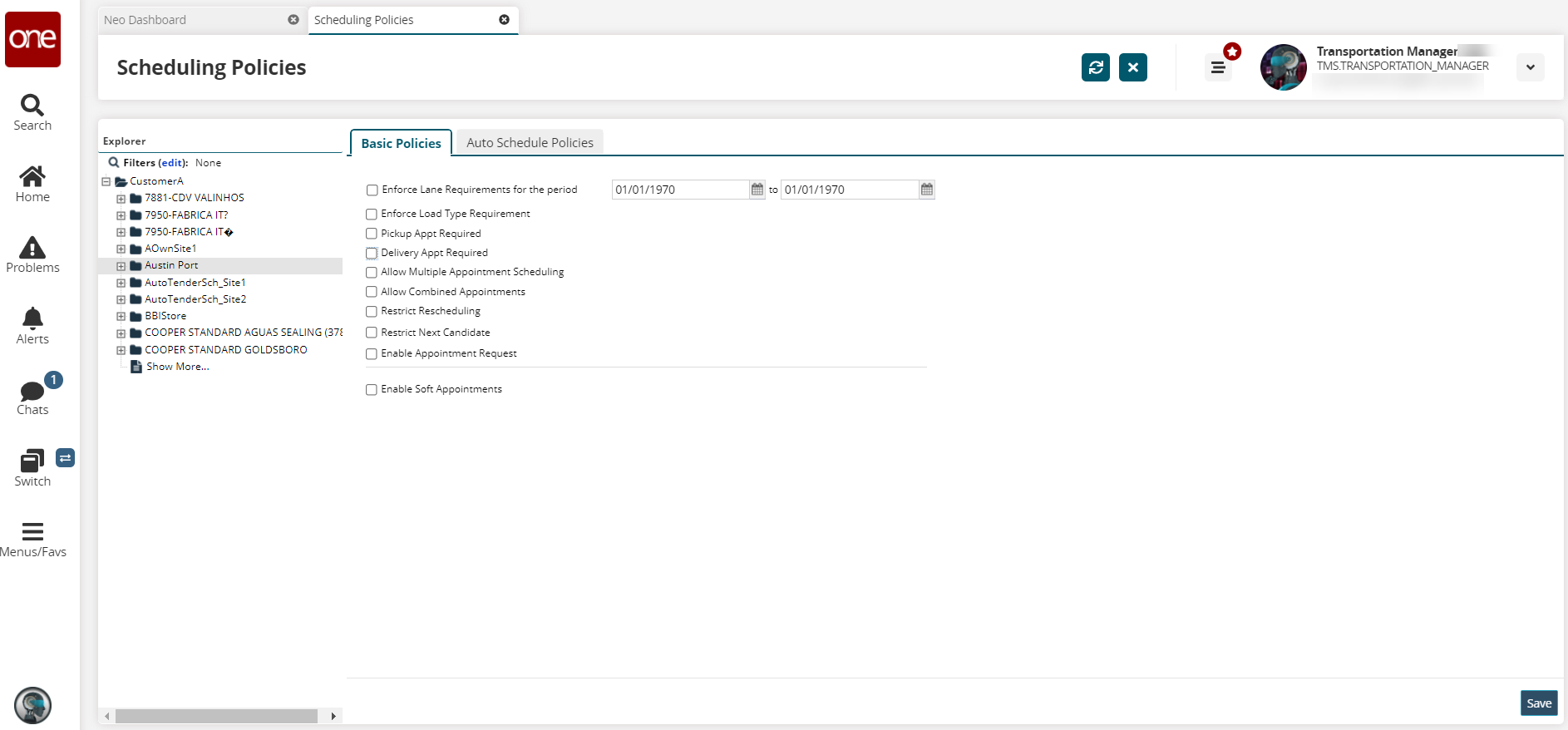
Task: Go to Home from the sidebar
Action: (x=32, y=175)
